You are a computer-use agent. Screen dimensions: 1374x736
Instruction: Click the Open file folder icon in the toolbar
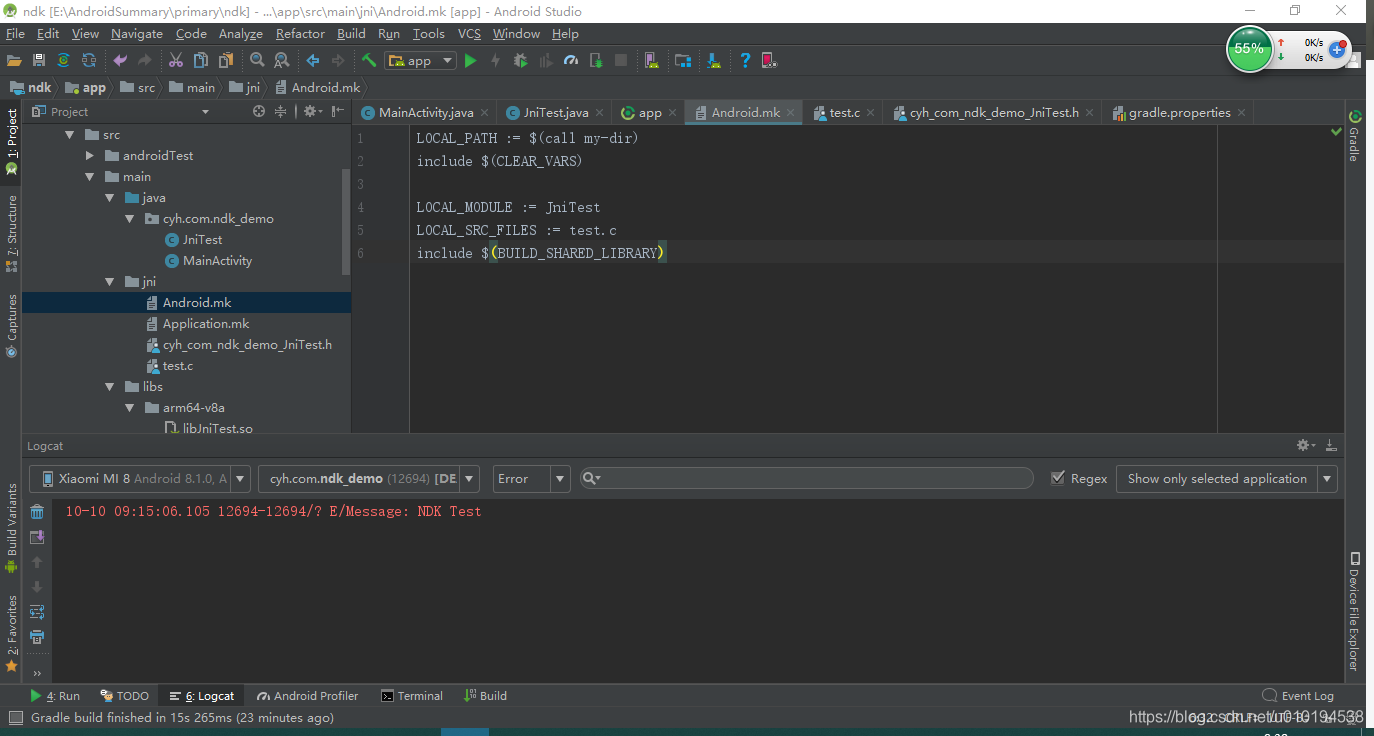(14, 60)
